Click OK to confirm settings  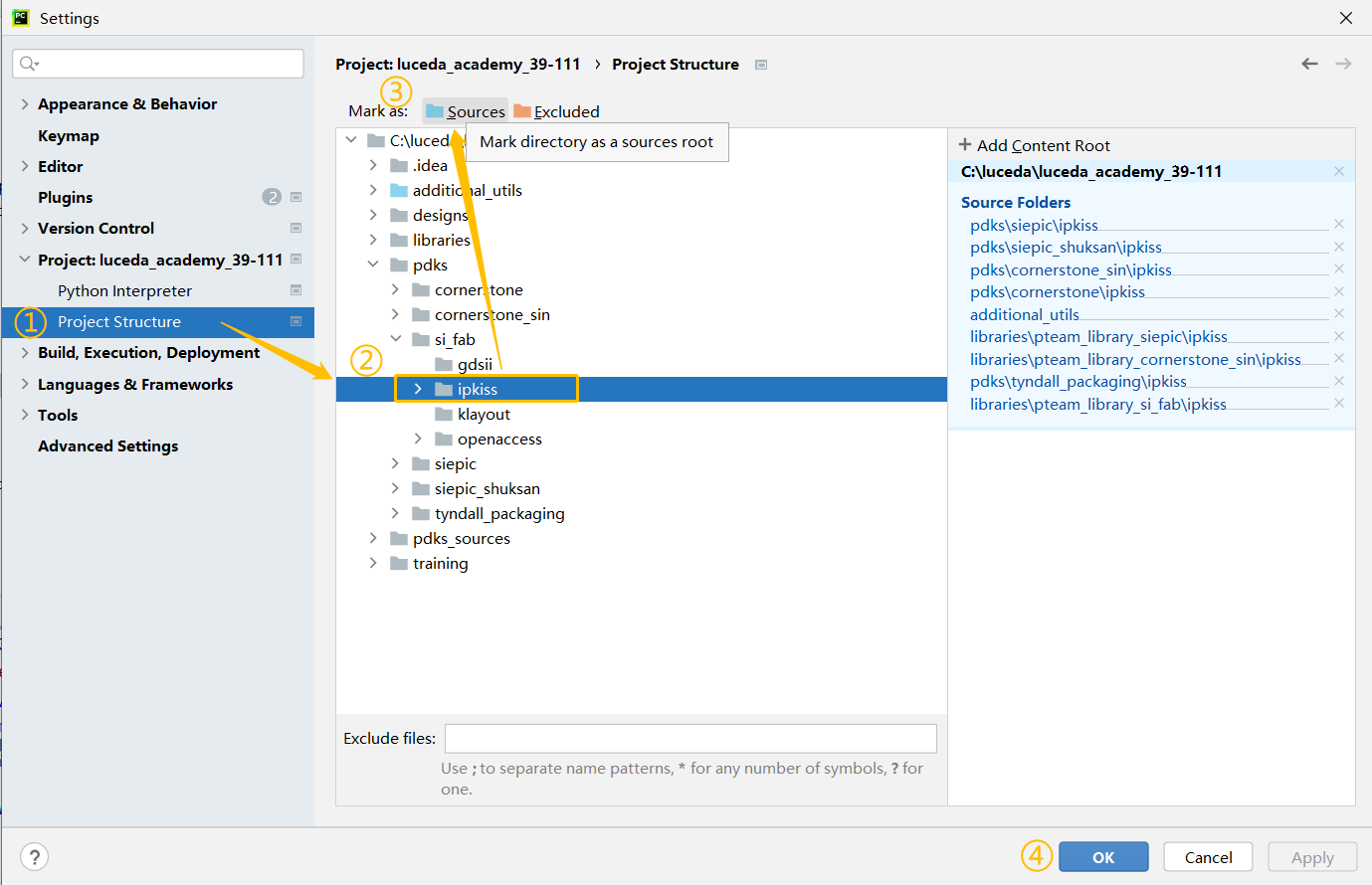[x=1103, y=857]
